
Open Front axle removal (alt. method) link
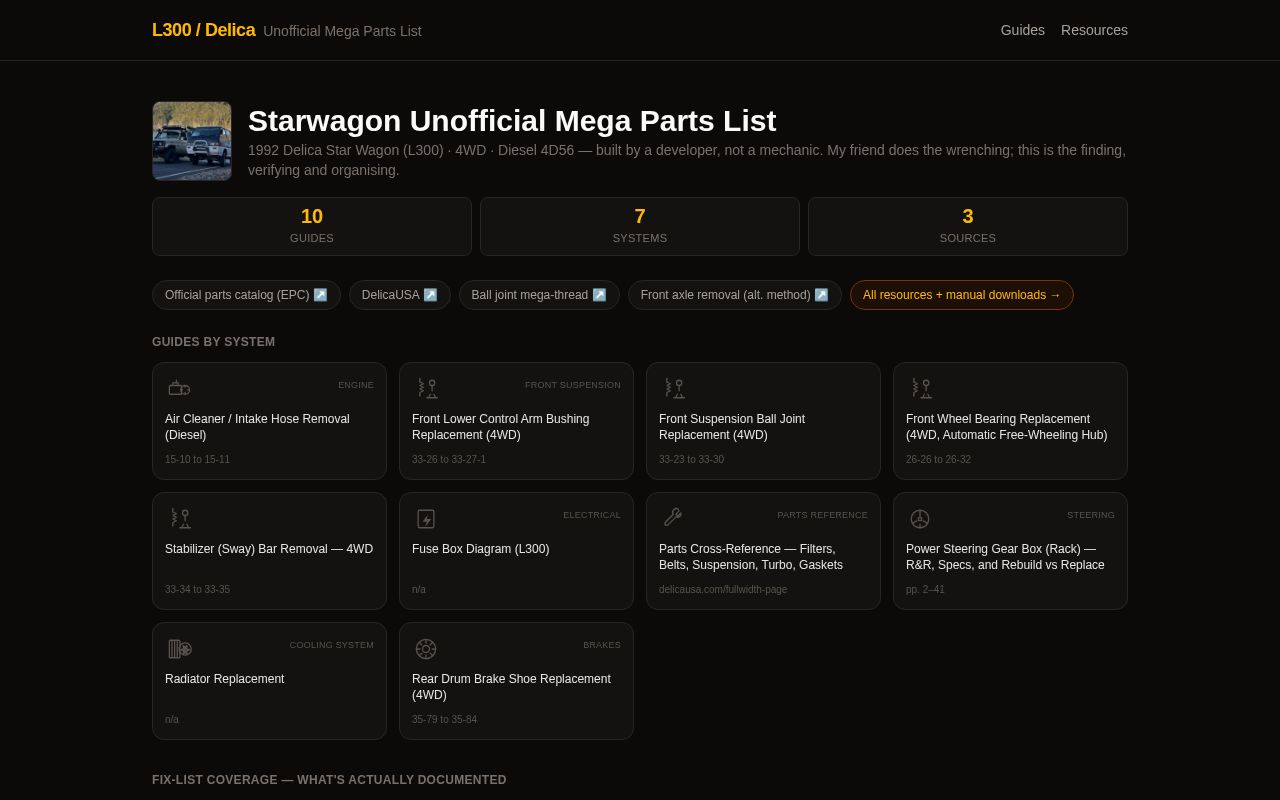[x=735, y=295]
